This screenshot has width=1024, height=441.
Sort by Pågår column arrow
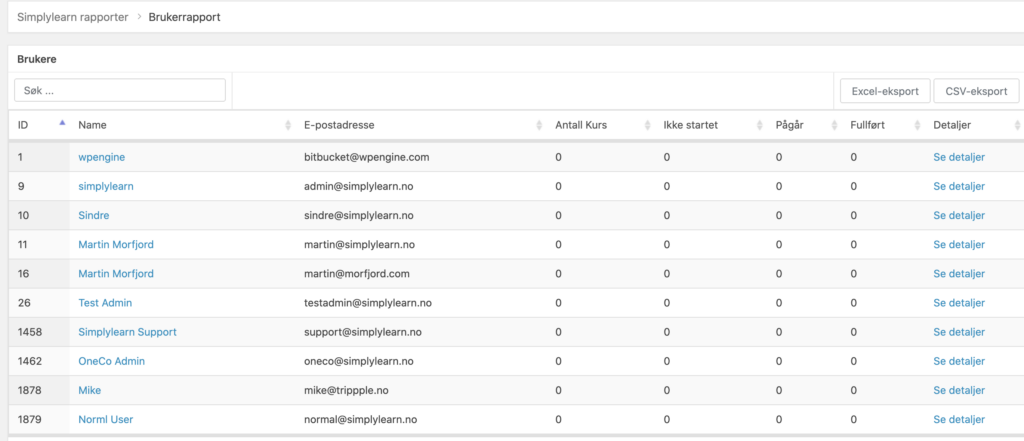point(835,125)
